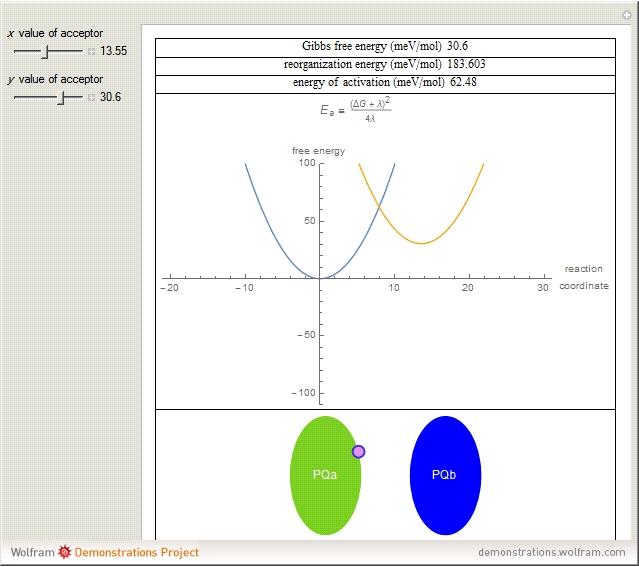Click the y value readout 30.6
This screenshot has height=567, width=639.
pos(110,97)
